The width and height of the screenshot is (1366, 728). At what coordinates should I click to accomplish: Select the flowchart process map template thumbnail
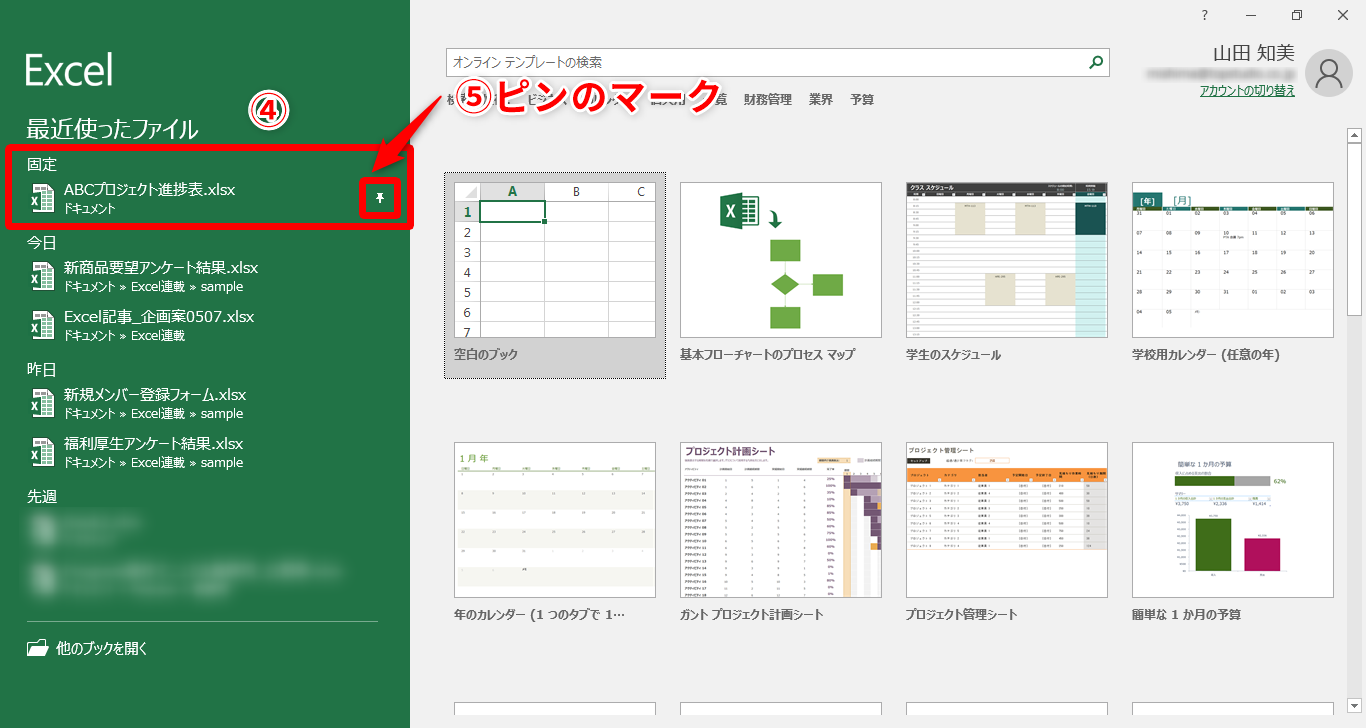[x=781, y=260]
